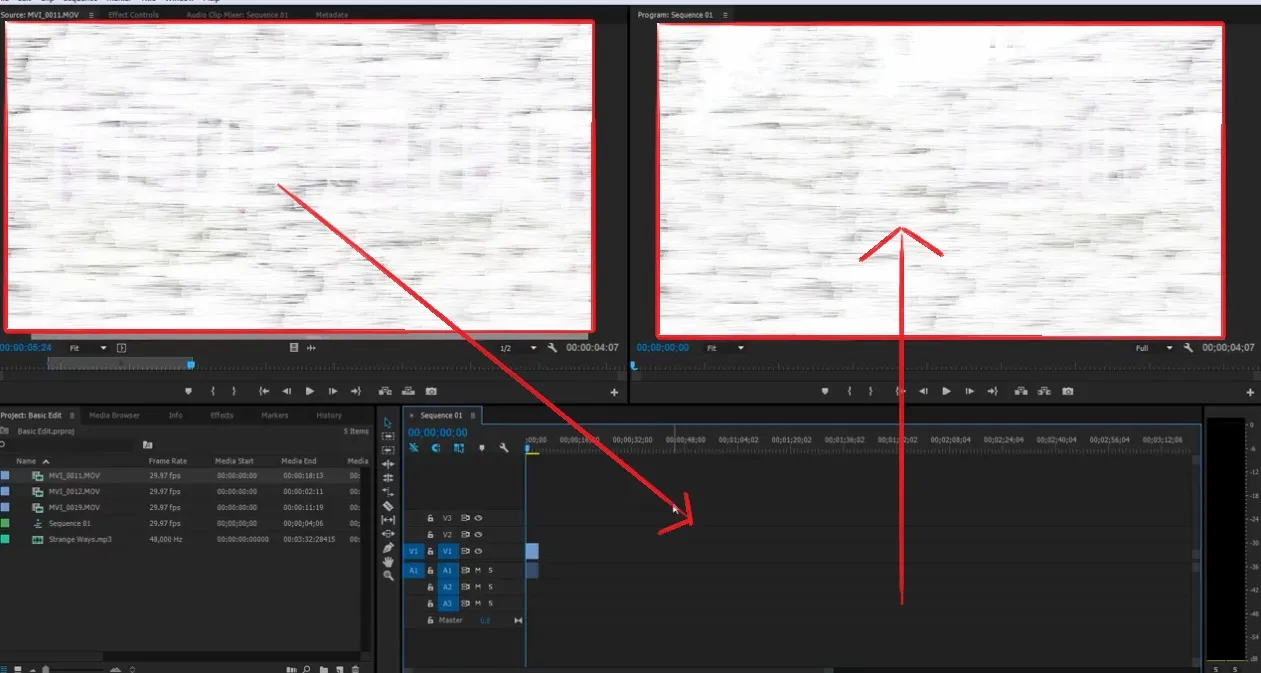This screenshot has width=1261, height=673.
Task: Switch to Media Browser tab
Action: click(x=114, y=415)
